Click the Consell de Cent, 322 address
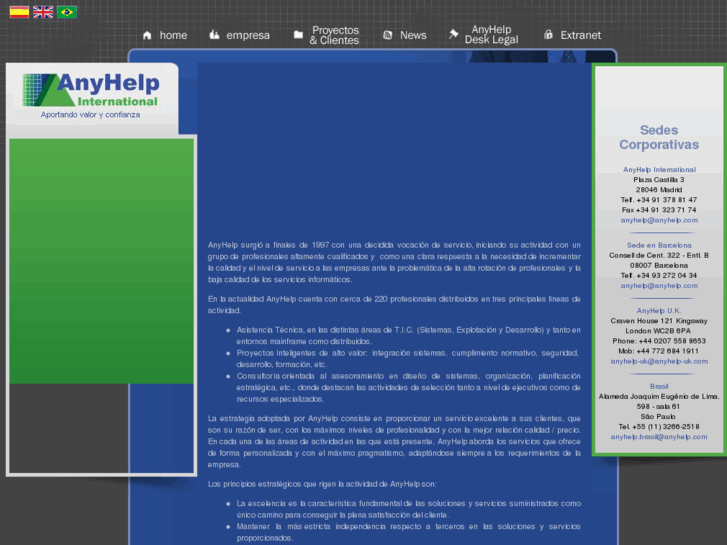 point(659,256)
